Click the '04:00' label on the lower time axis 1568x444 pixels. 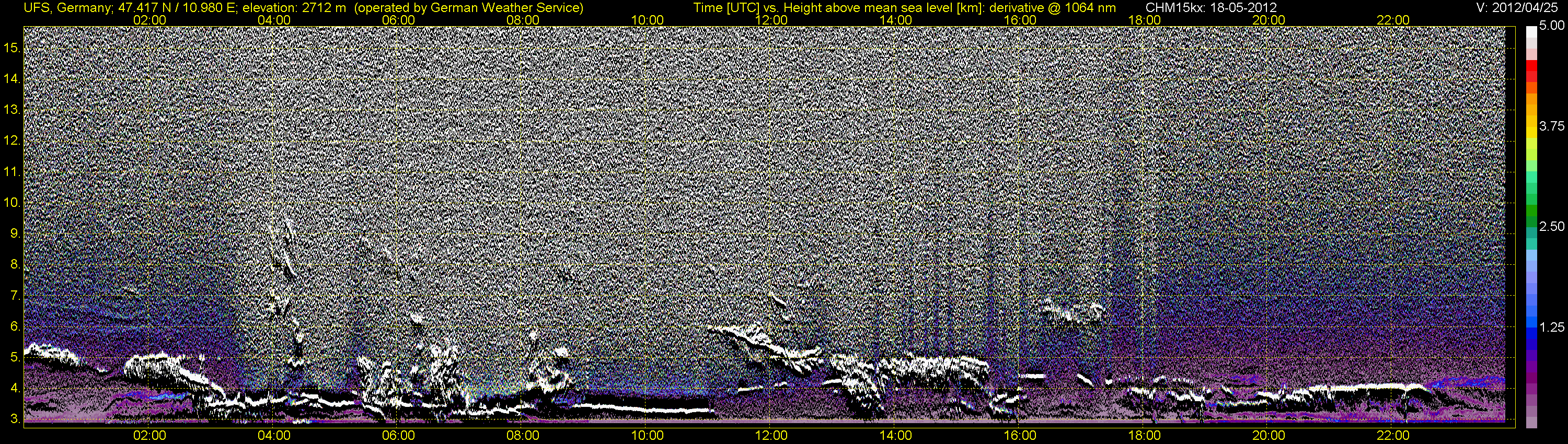(x=274, y=436)
